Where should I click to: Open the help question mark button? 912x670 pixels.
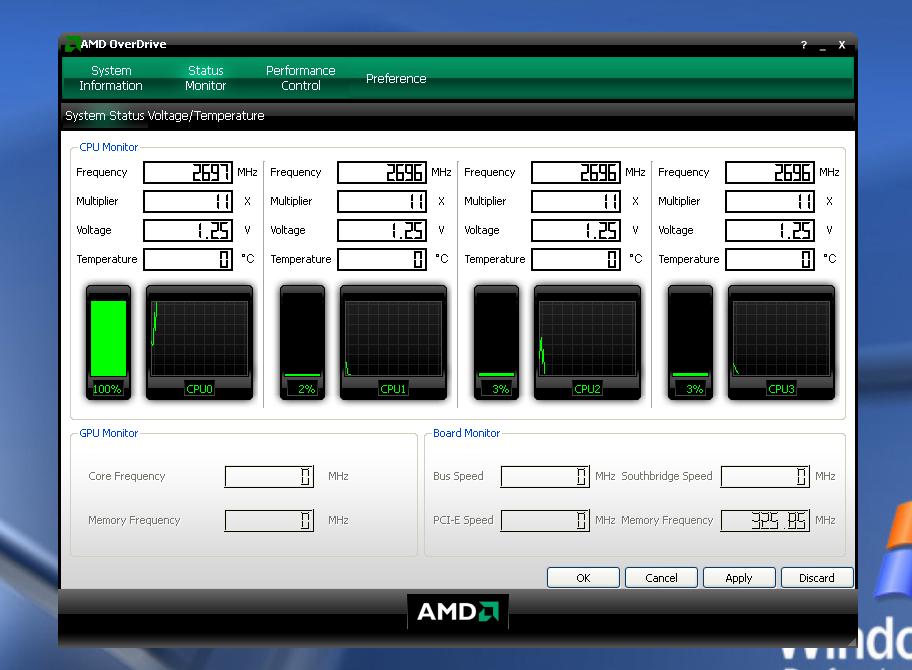(x=804, y=45)
